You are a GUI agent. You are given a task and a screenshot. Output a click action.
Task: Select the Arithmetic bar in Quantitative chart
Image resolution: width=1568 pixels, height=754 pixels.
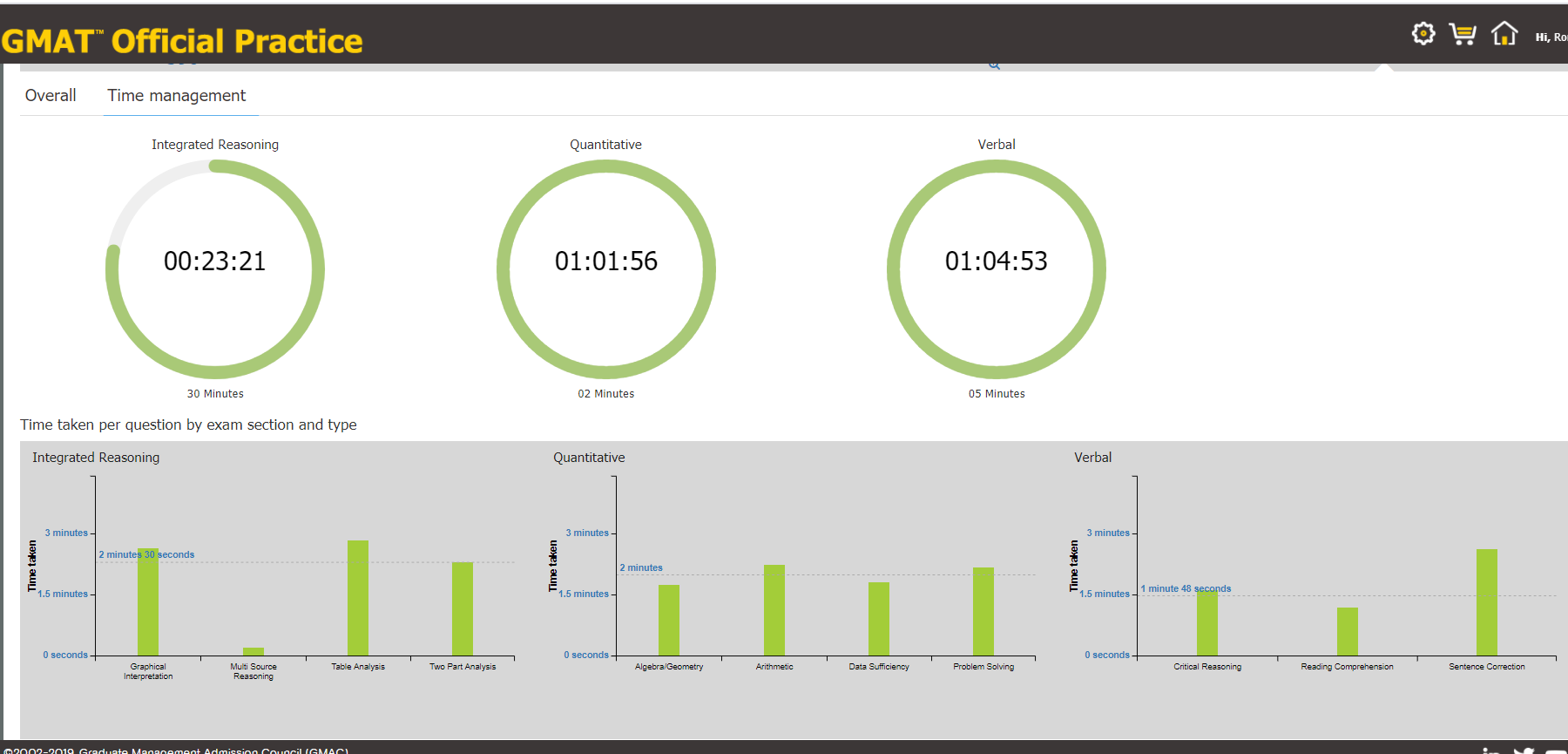(x=774, y=610)
